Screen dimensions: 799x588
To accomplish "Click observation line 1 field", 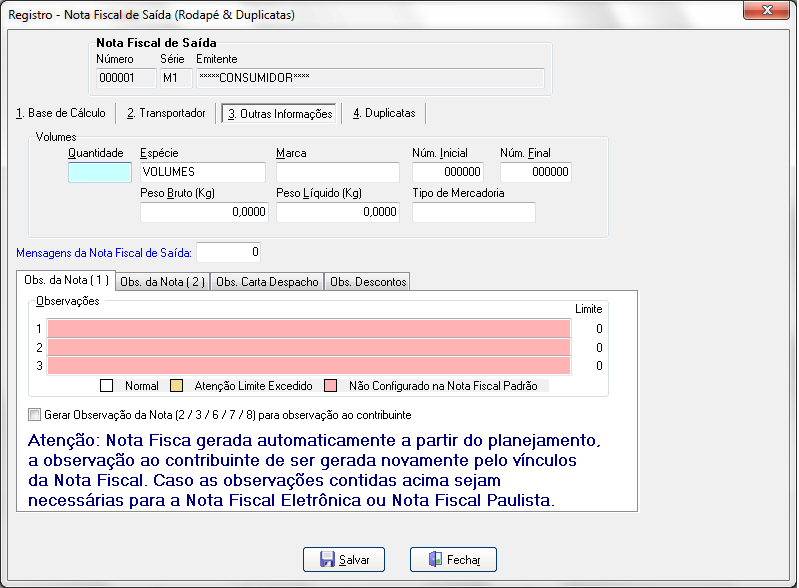I will (309, 329).
